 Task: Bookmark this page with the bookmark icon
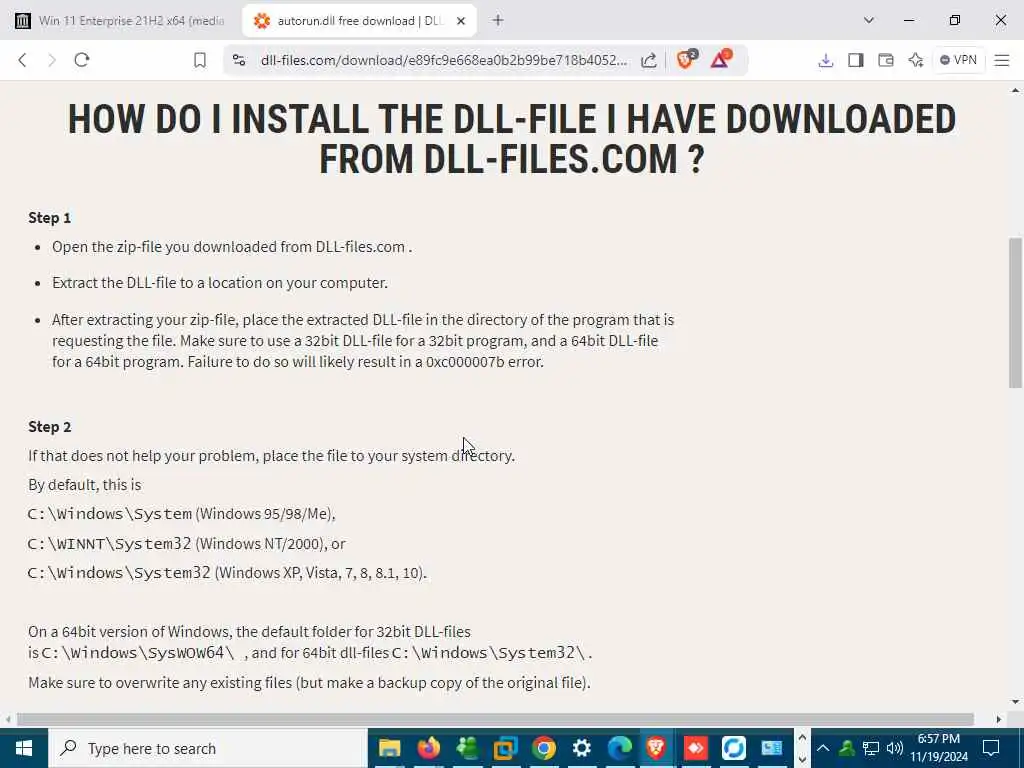point(200,60)
